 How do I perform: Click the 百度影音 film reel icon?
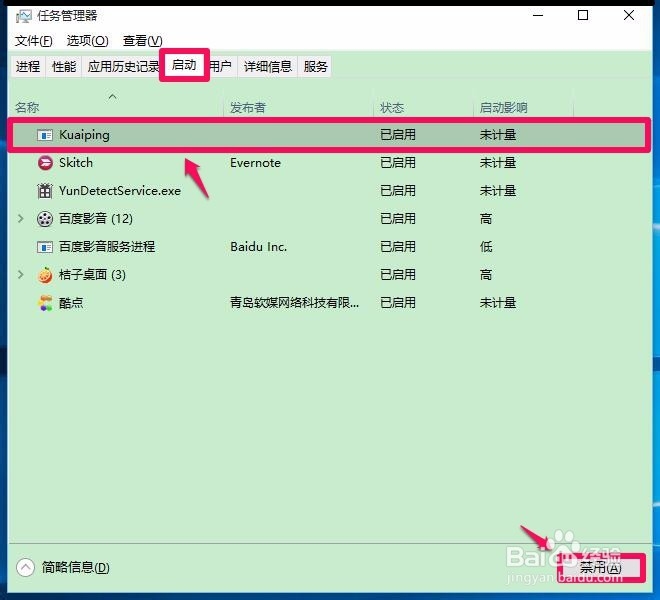pyautogui.click(x=45, y=219)
